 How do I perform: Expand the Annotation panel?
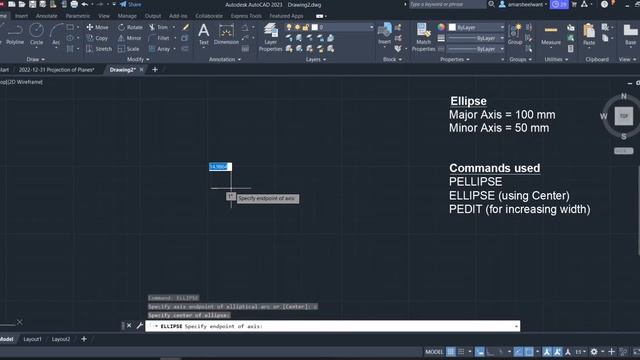click(225, 60)
